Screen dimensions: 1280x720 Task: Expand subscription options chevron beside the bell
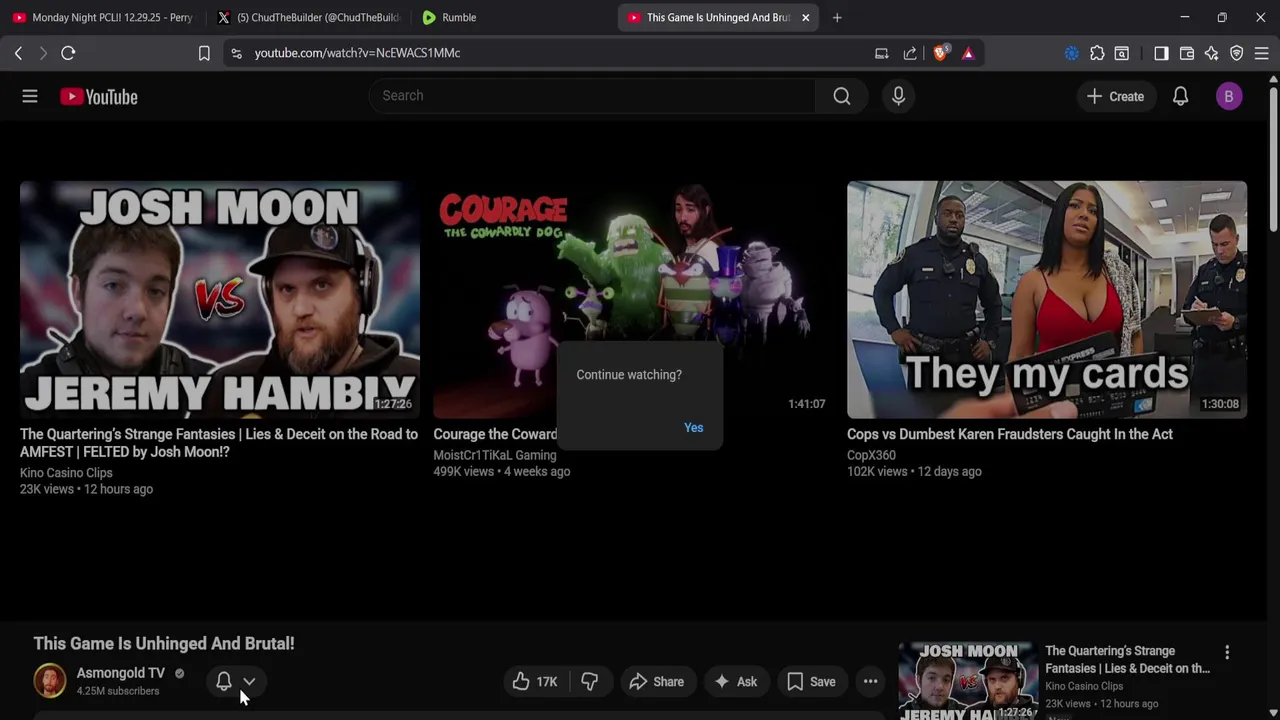click(249, 681)
